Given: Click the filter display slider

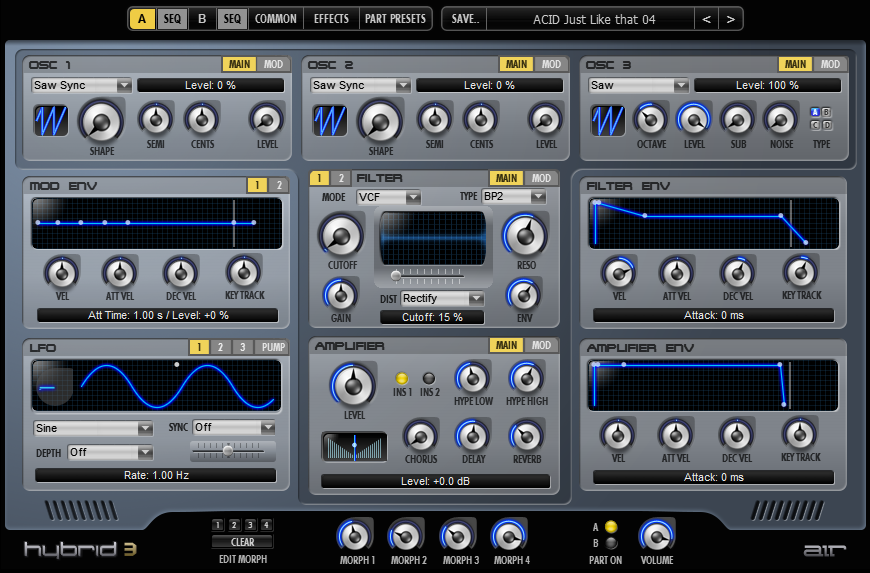Looking at the screenshot, I should point(427,275).
